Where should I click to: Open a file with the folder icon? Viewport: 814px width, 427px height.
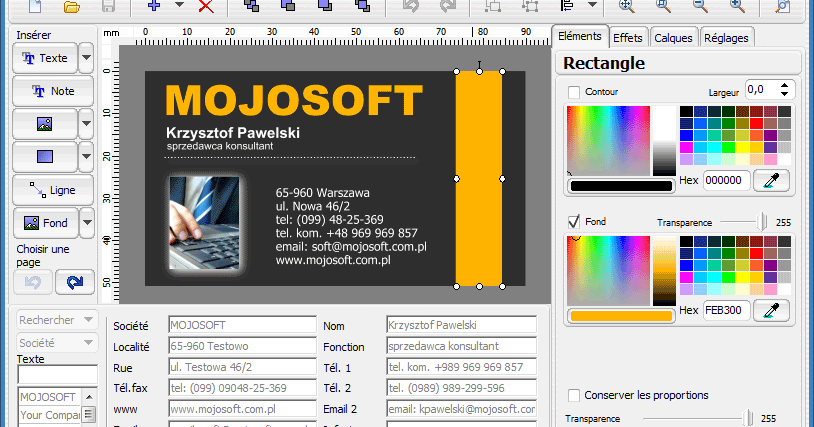tap(72, 6)
